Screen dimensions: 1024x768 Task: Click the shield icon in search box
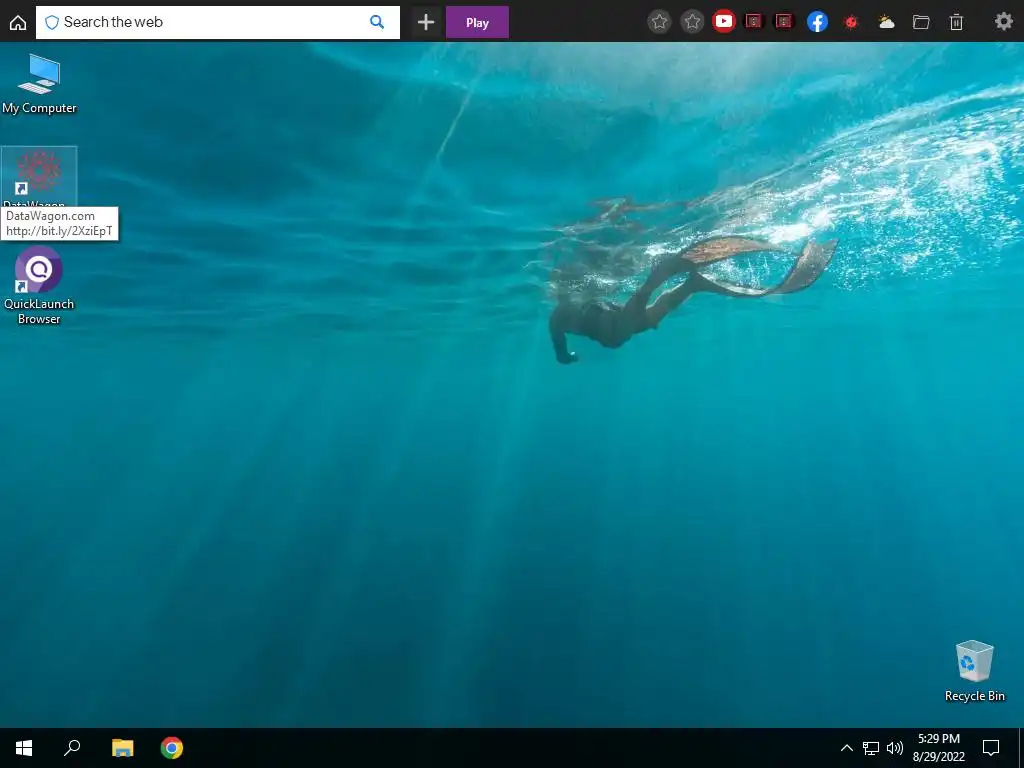pos(52,22)
